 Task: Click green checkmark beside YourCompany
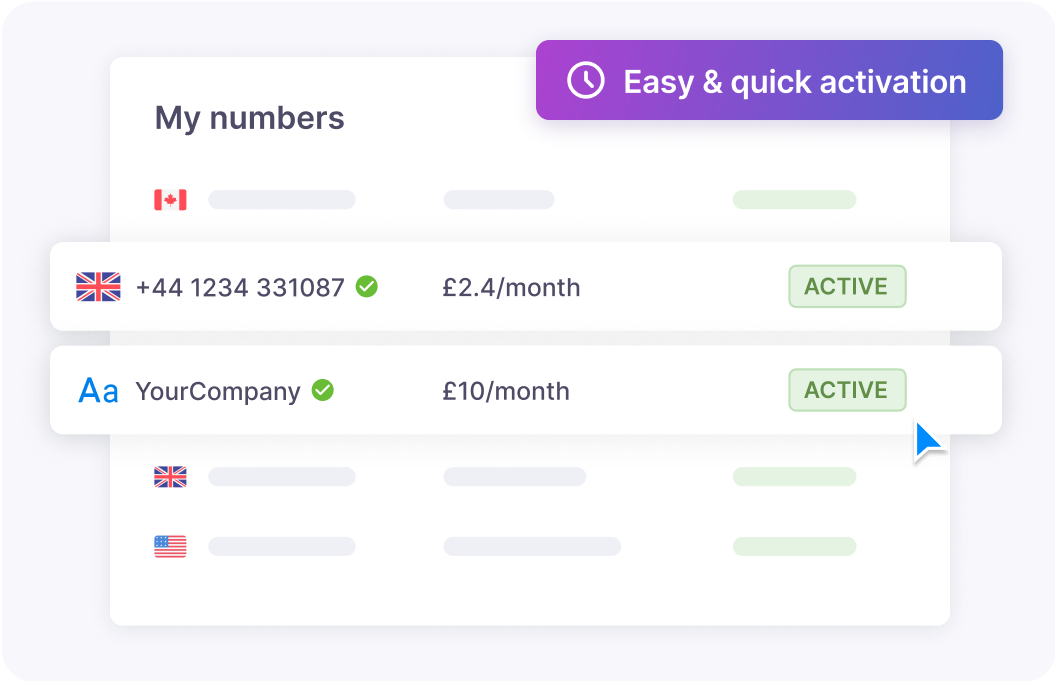323,390
